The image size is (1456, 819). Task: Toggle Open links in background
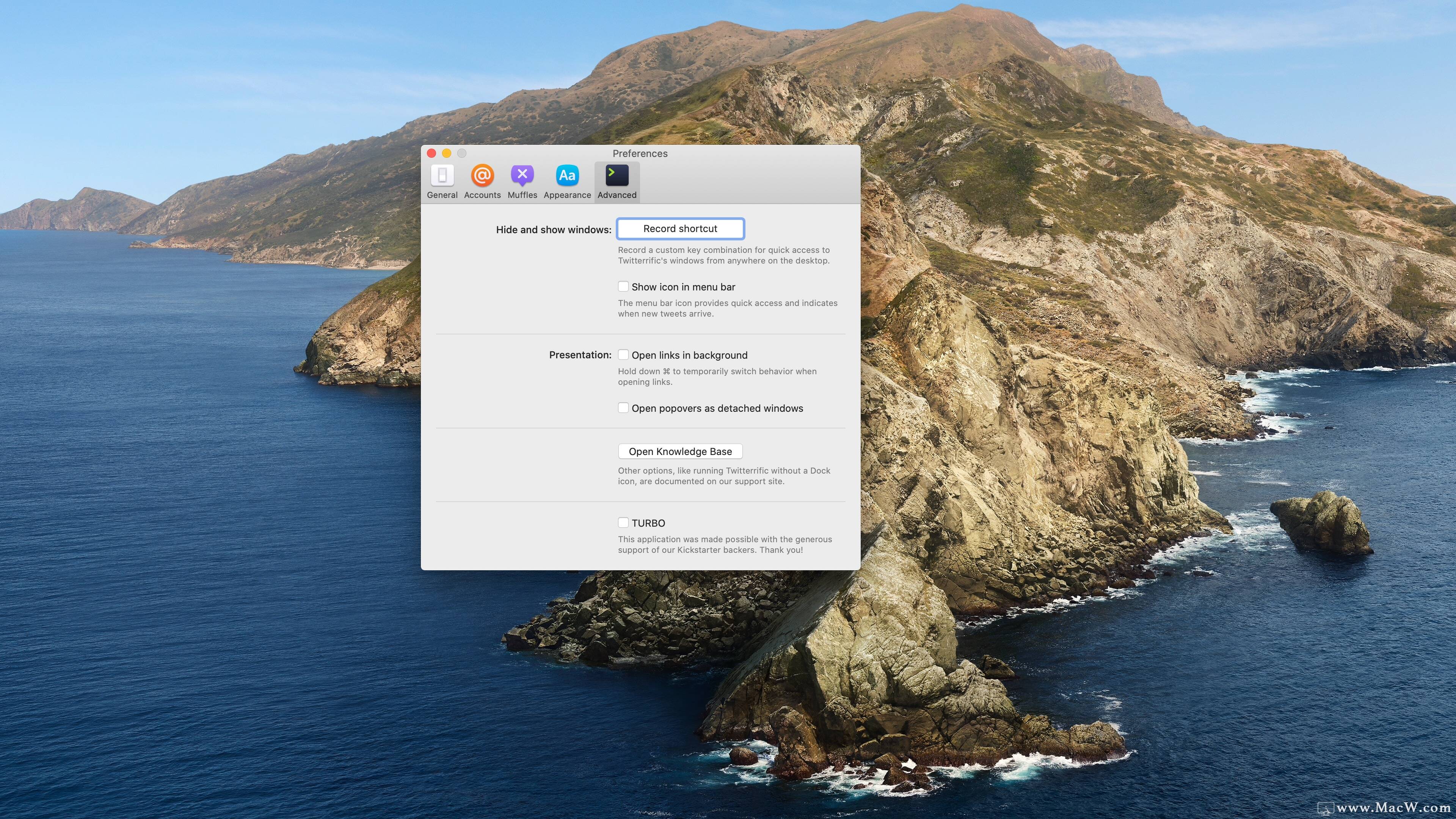(x=623, y=355)
